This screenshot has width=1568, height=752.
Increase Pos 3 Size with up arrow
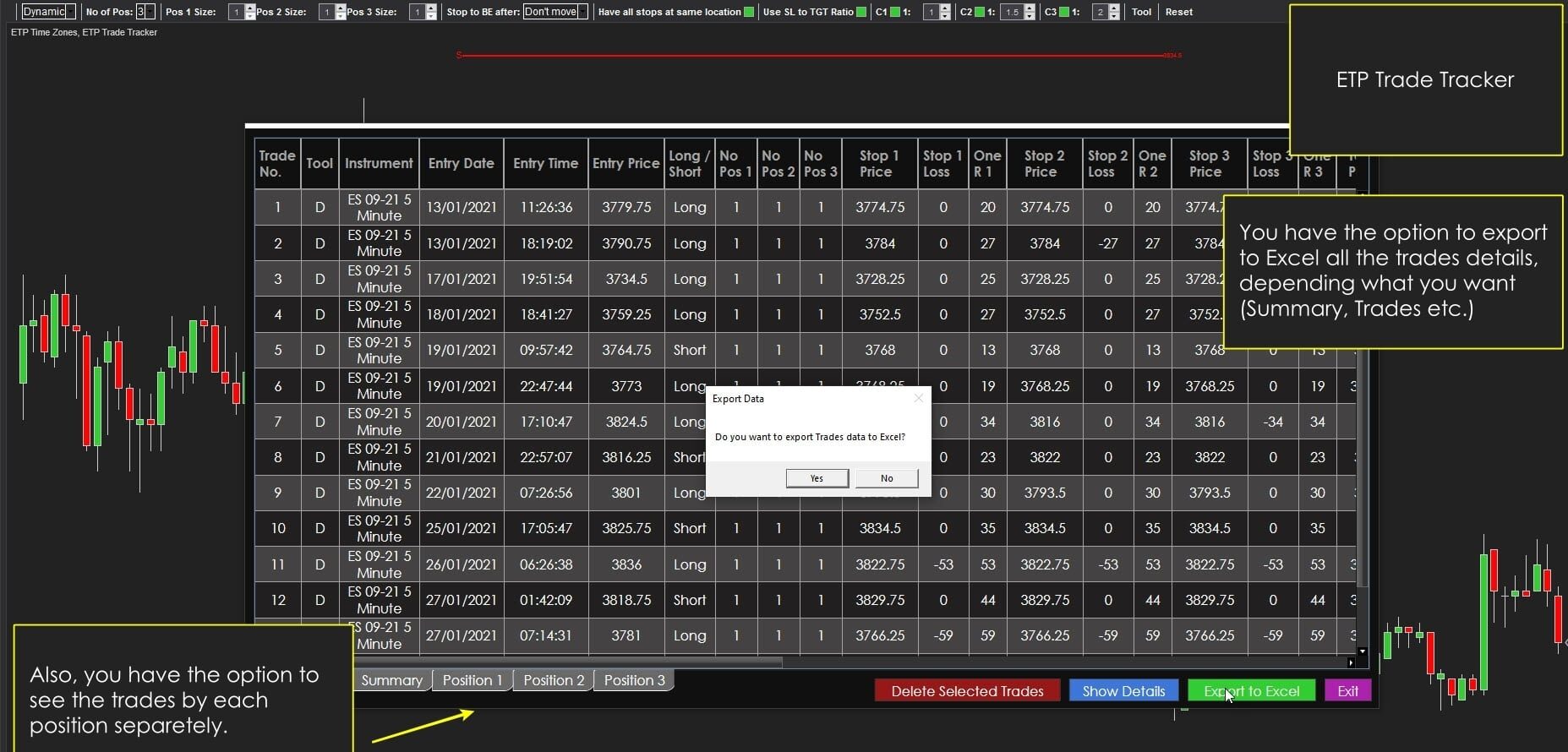point(430,8)
